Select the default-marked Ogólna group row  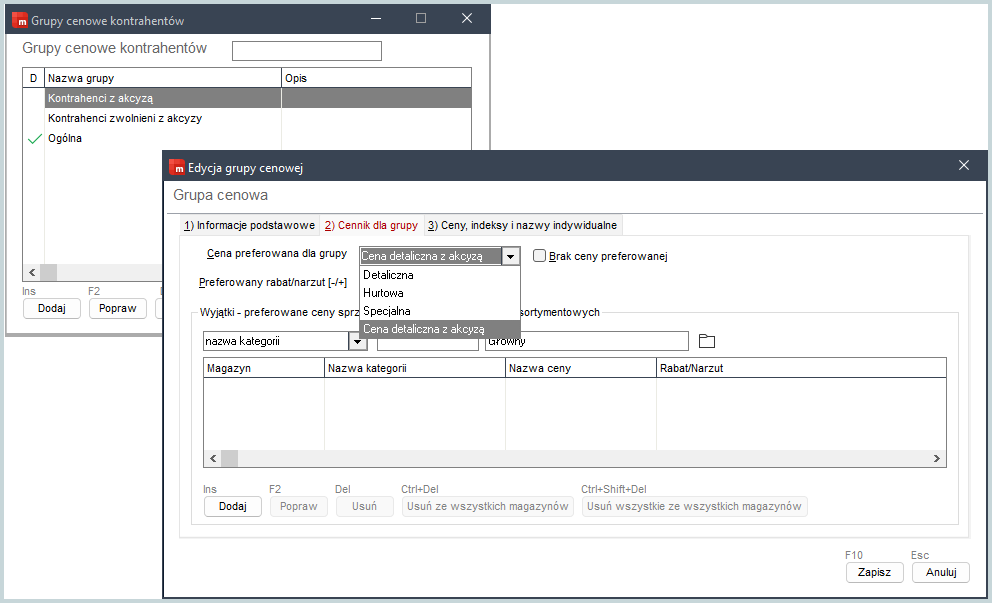(247, 138)
